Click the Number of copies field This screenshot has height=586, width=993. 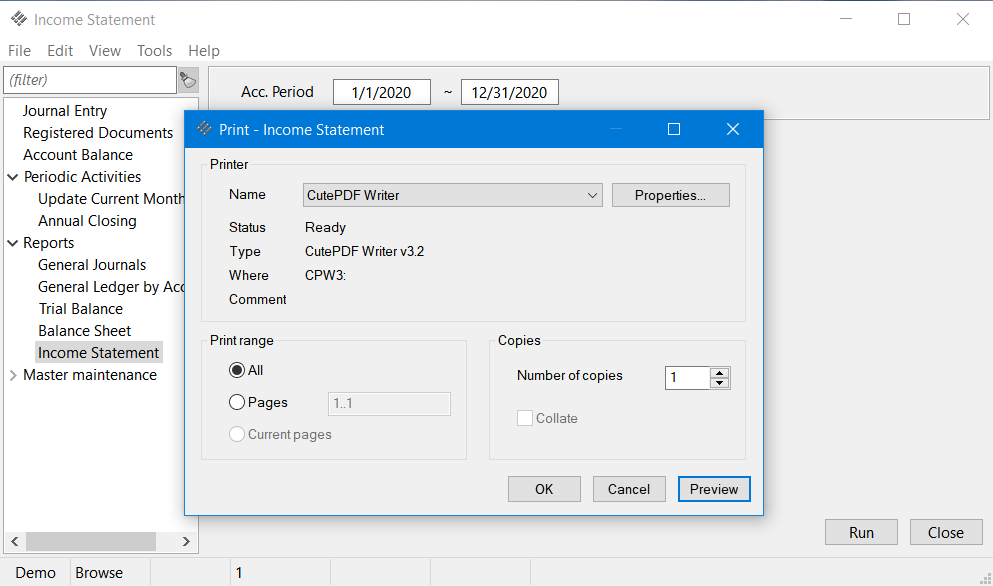[x=687, y=377]
